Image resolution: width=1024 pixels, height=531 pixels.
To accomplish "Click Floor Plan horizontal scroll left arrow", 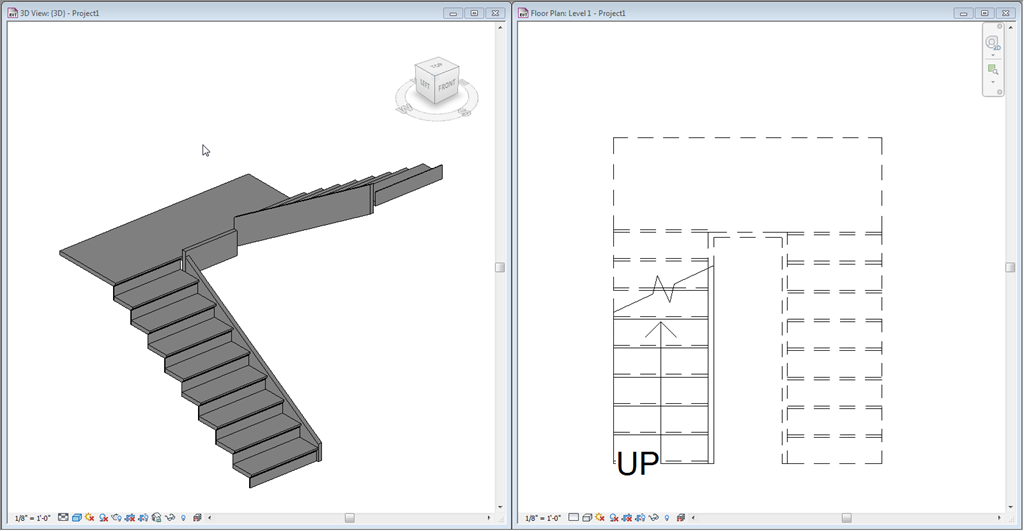I will (x=693, y=518).
